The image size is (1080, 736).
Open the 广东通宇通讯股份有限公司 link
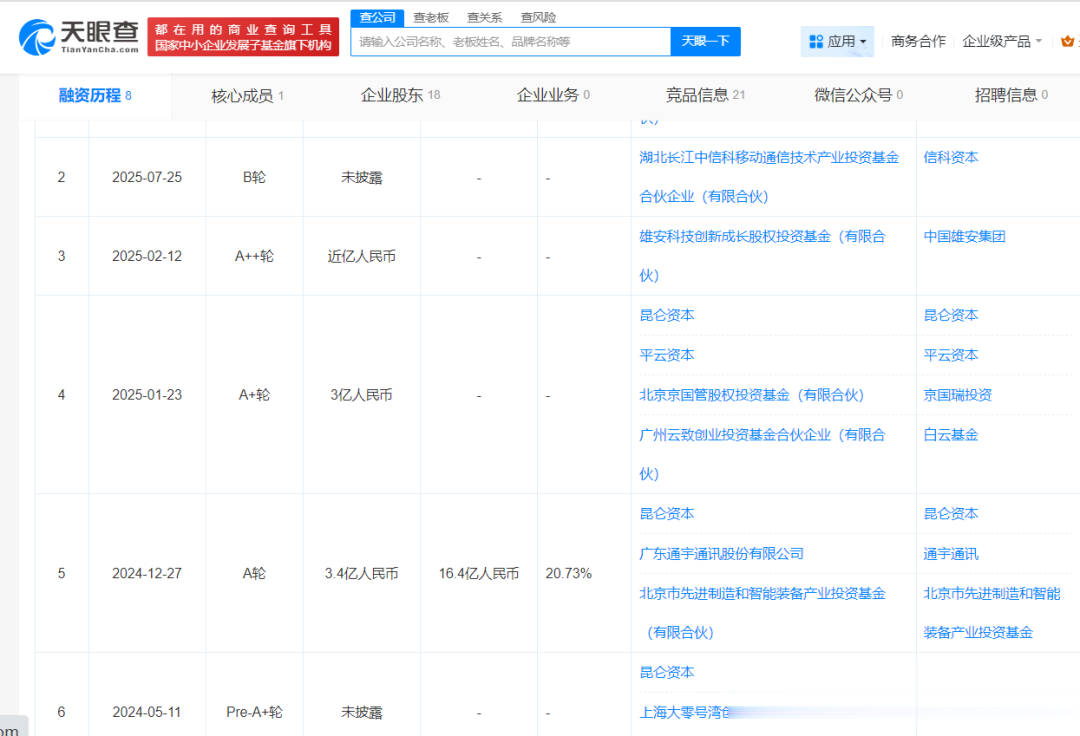pos(721,553)
